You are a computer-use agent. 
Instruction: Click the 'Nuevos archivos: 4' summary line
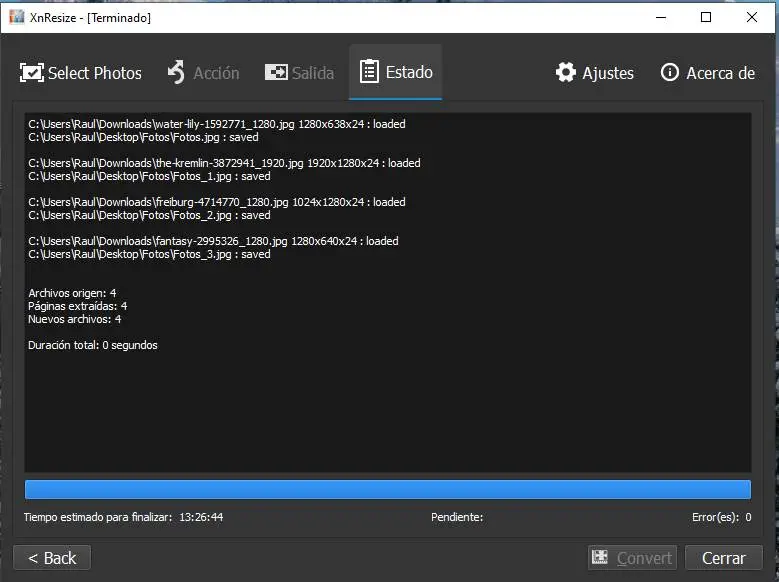point(75,319)
